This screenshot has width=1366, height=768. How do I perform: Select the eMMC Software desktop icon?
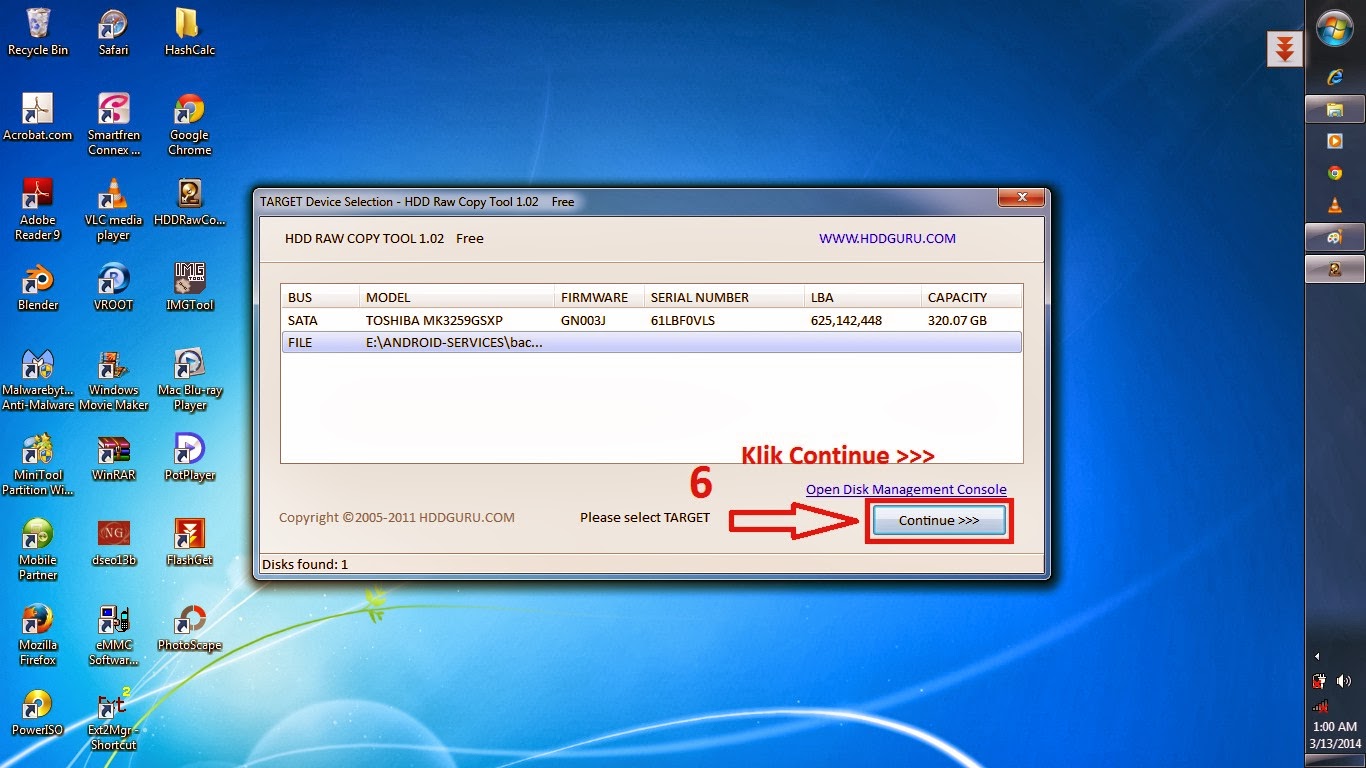113,635
